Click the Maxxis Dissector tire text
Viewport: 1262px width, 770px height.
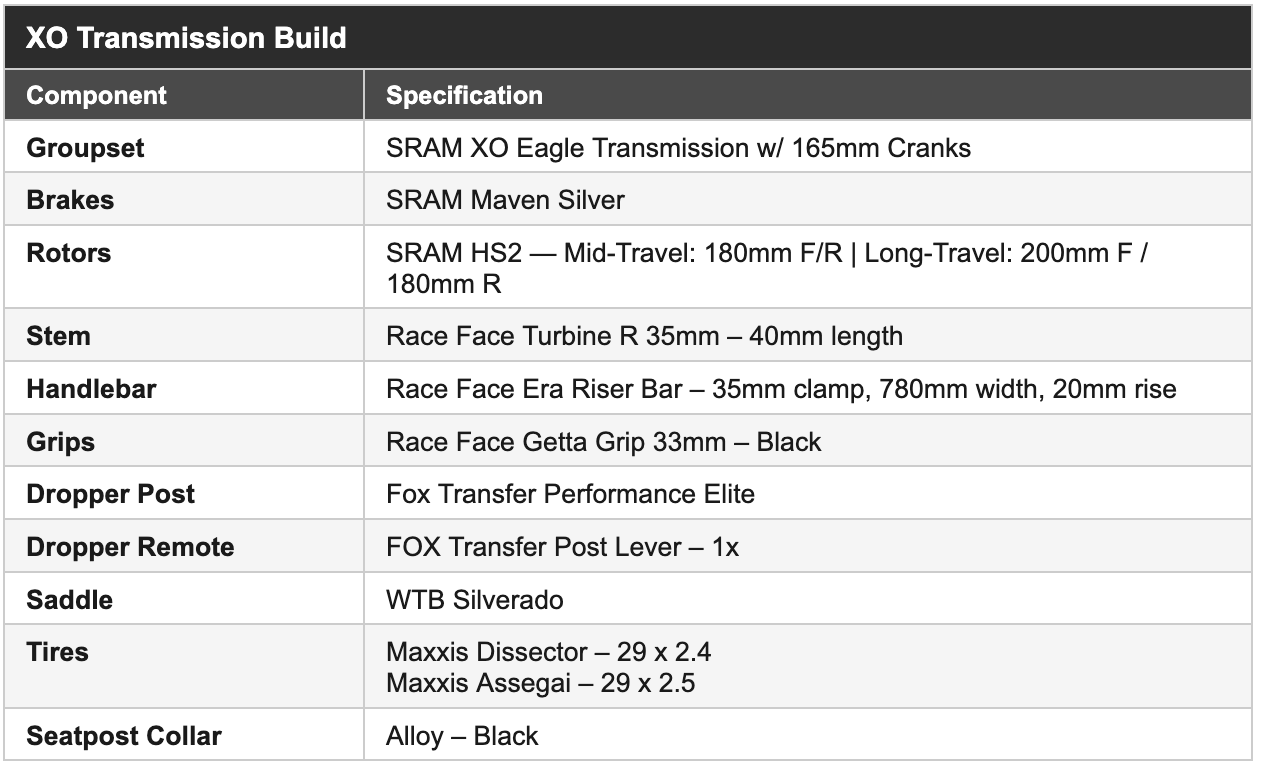pos(548,652)
